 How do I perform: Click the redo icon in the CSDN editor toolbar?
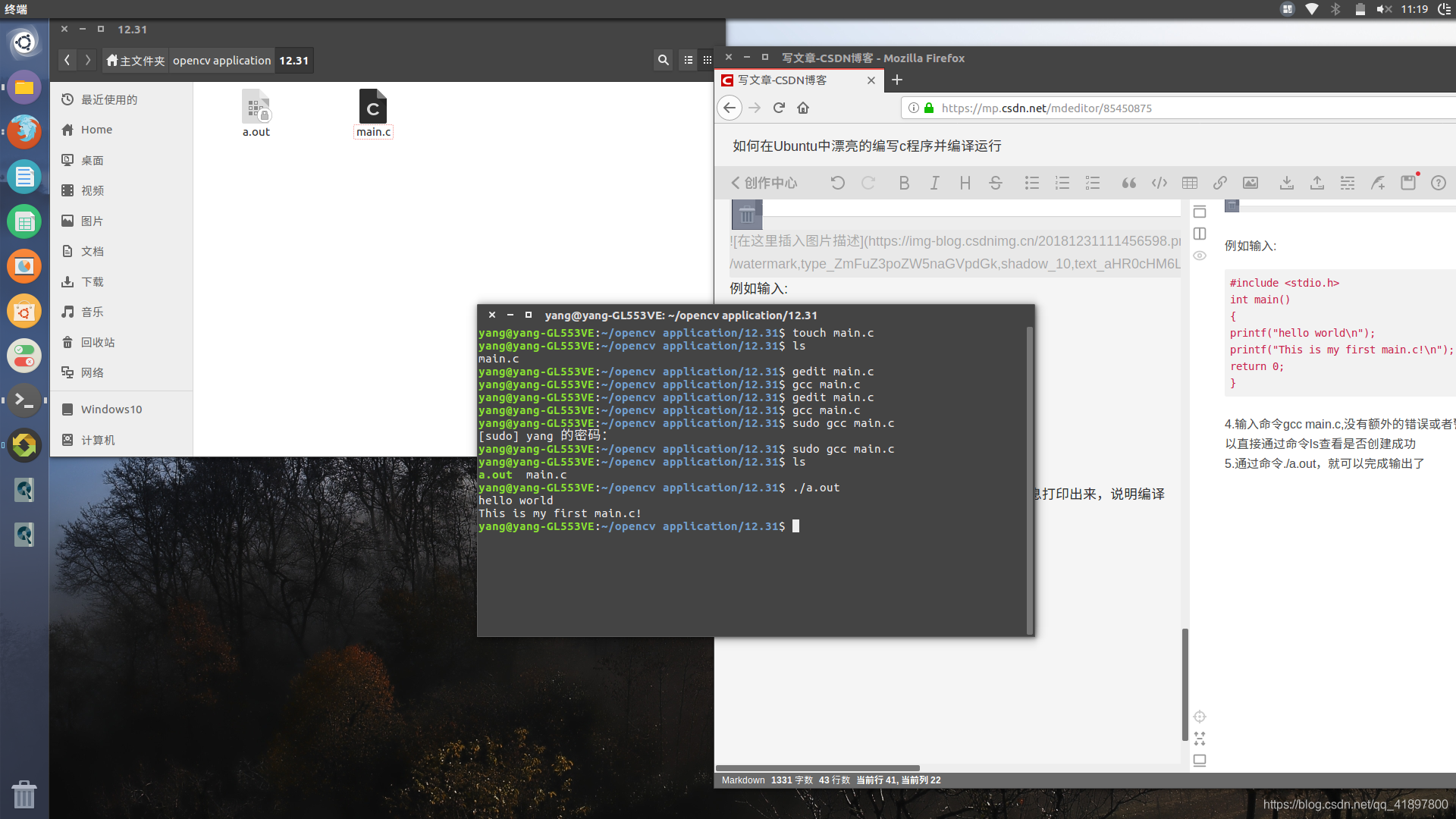pos(868,183)
